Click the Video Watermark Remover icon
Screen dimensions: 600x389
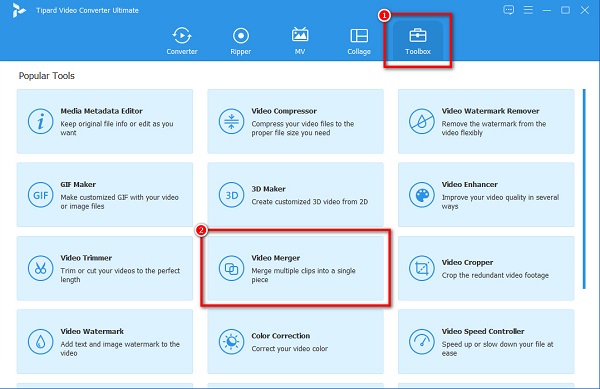click(x=421, y=121)
